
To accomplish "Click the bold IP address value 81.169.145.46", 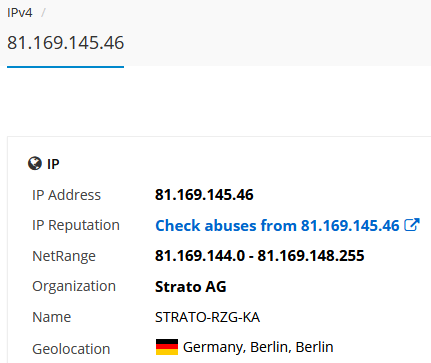I will point(204,195).
